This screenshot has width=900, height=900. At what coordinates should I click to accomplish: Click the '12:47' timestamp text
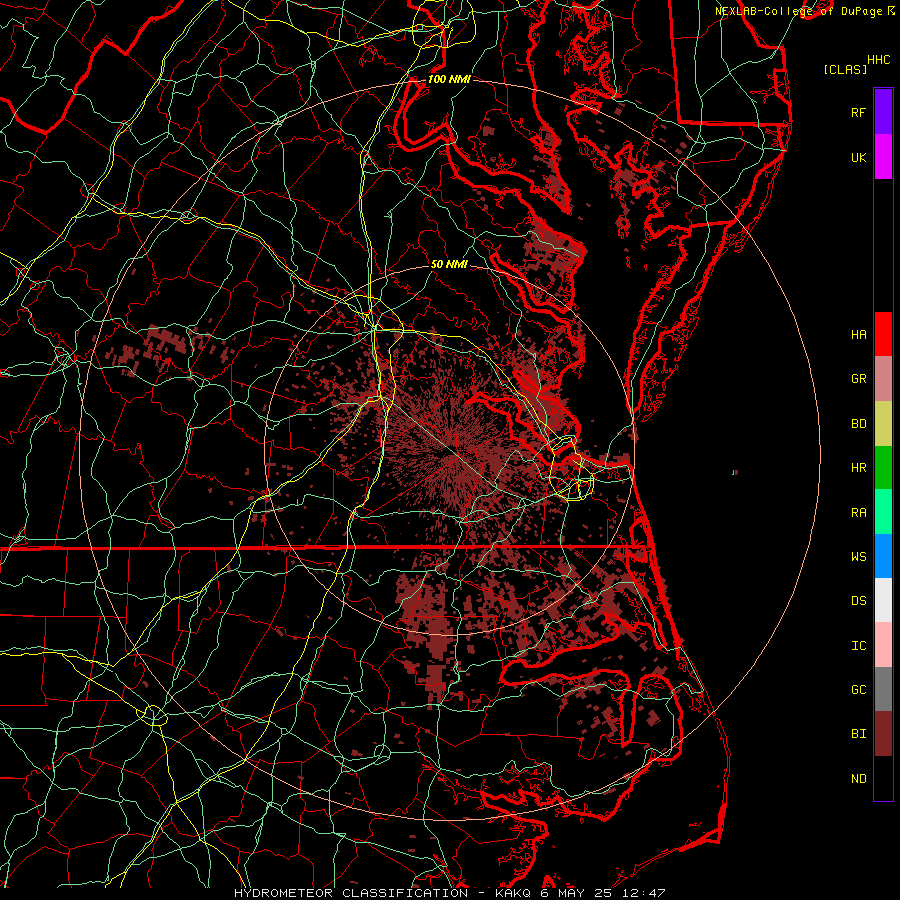click(x=646, y=893)
